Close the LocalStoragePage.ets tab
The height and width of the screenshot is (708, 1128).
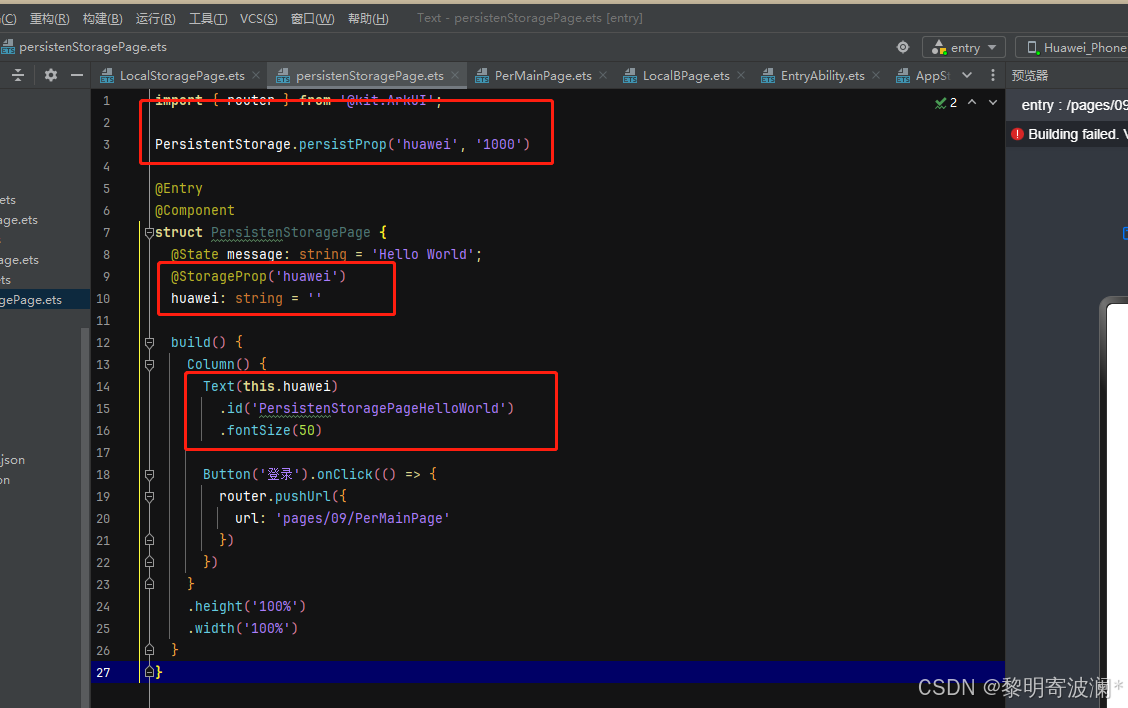click(256, 75)
